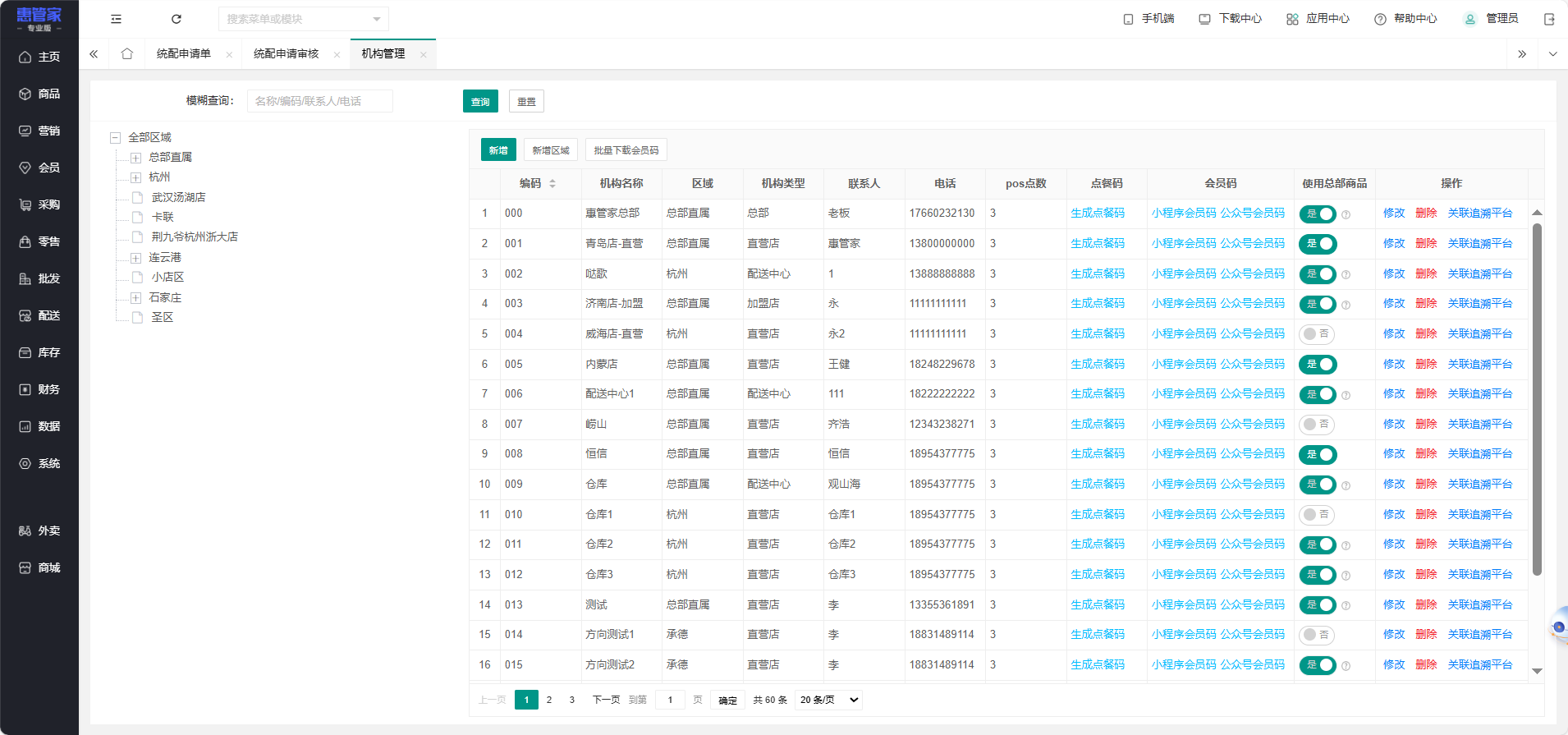Click the 新增区域 button
The height and width of the screenshot is (735, 1568).
tap(550, 150)
